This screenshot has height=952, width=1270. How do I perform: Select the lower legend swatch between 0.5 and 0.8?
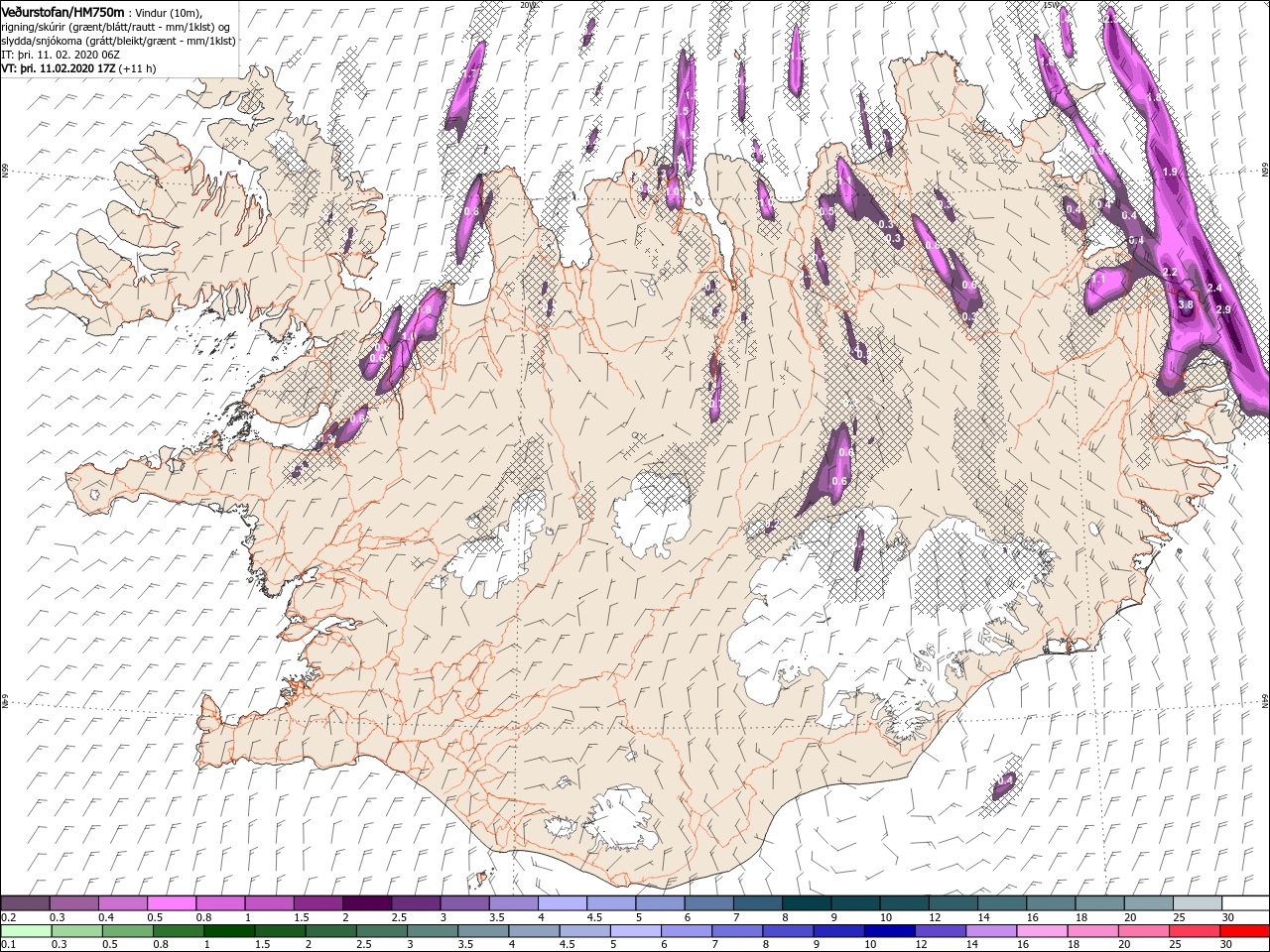[128, 931]
